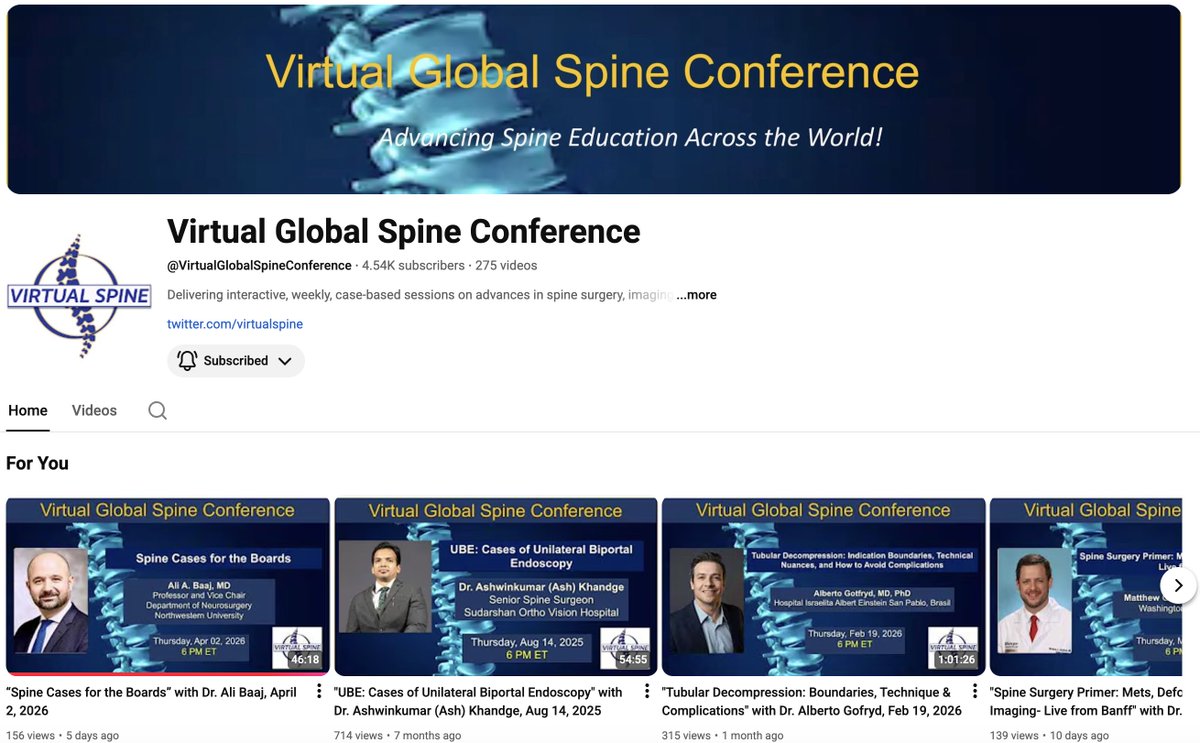
Task: Switch to the Videos tab
Action: click(94, 410)
